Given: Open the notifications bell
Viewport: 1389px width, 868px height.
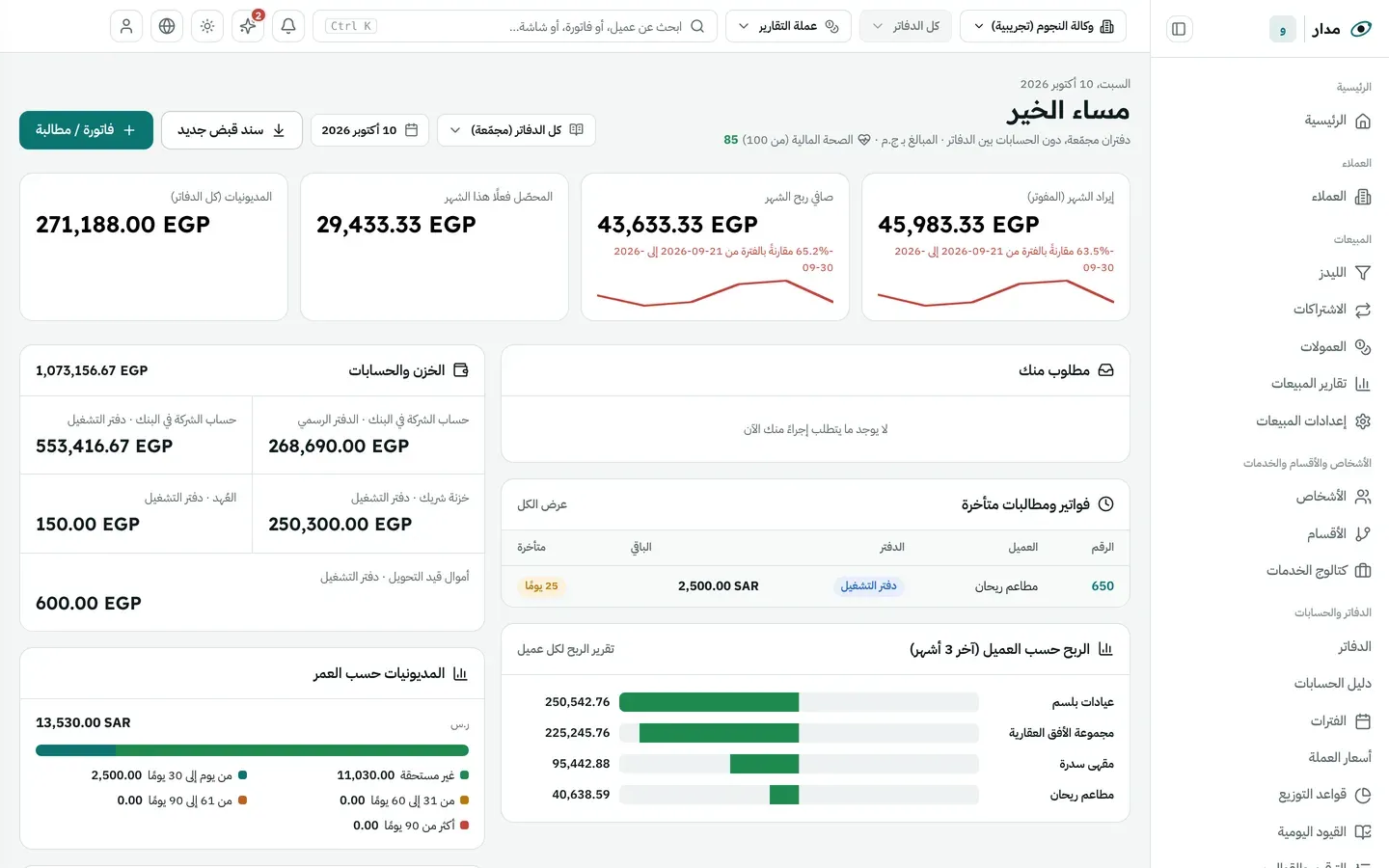Looking at the screenshot, I should [x=288, y=26].
